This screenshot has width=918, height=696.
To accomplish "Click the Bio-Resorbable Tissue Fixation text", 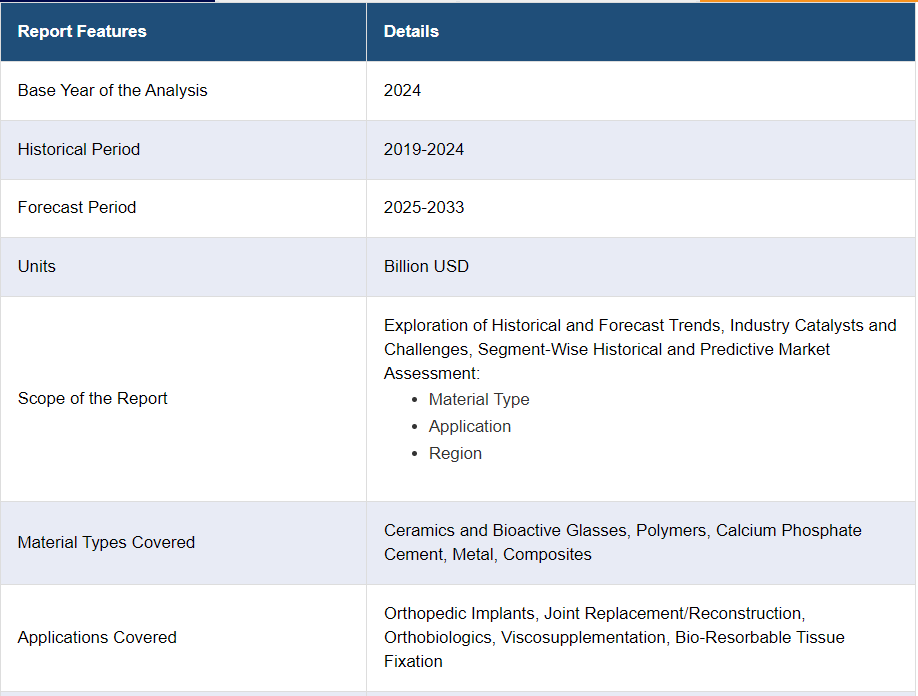I will pyautogui.click(x=759, y=637).
